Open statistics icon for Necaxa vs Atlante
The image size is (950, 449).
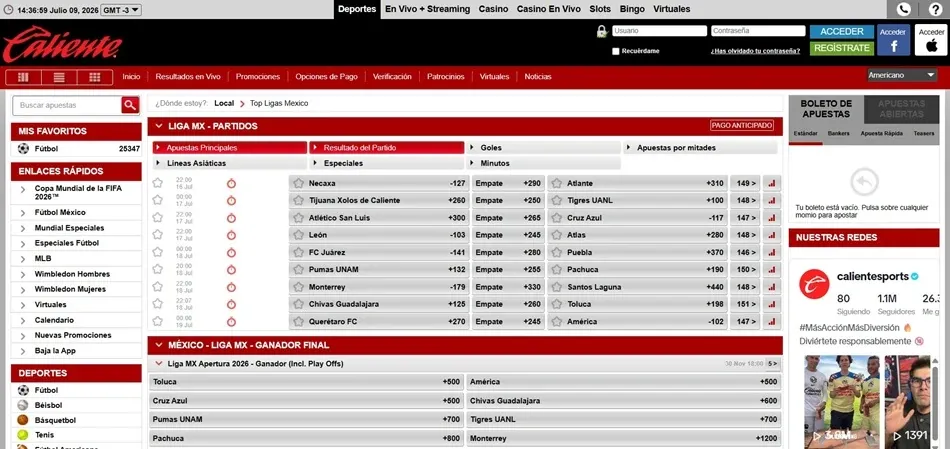pyautogui.click(x=772, y=183)
